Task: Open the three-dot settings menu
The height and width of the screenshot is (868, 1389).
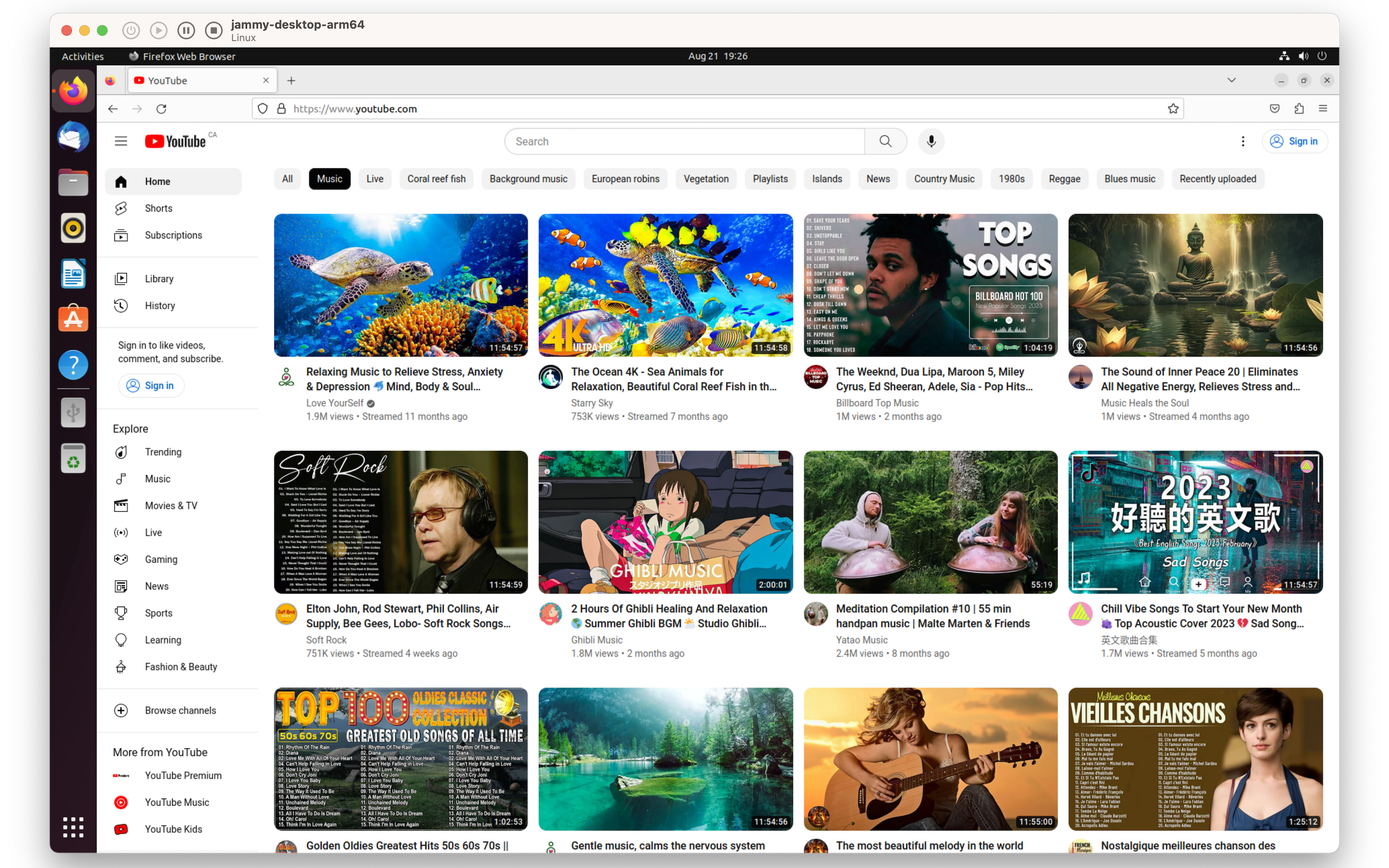Action: coord(1243,141)
